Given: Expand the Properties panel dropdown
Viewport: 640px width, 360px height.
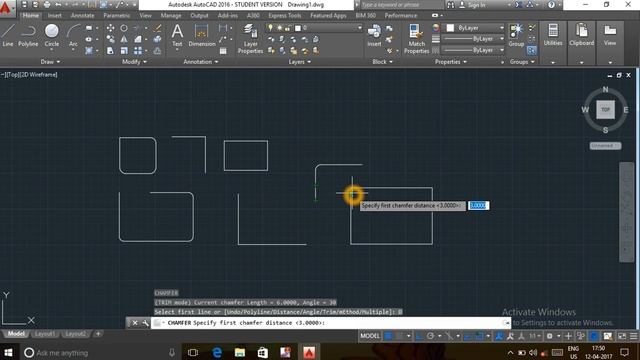Looking at the screenshot, I should pyautogui.click(x=451, y=62).
